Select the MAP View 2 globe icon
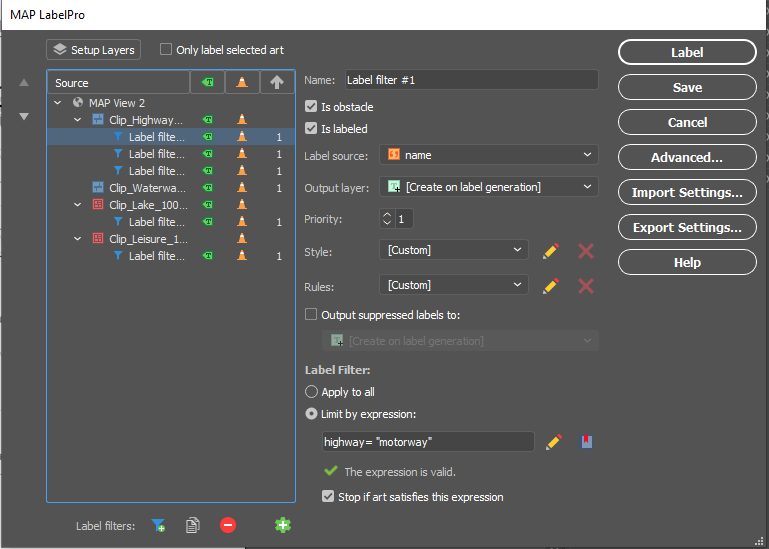Image resolution: width=769 pixels, height=549 pixels. [x=77, y=103]
